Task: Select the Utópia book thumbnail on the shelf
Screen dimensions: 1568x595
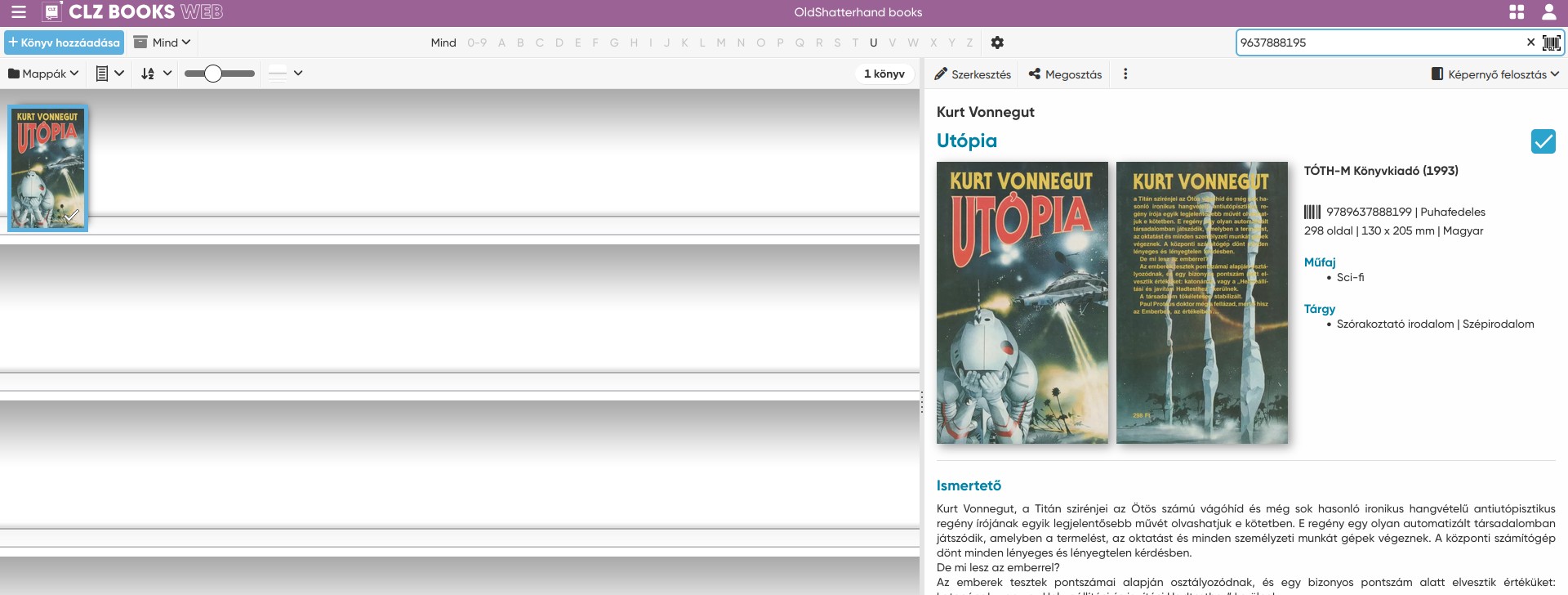Action: point(48,168)
